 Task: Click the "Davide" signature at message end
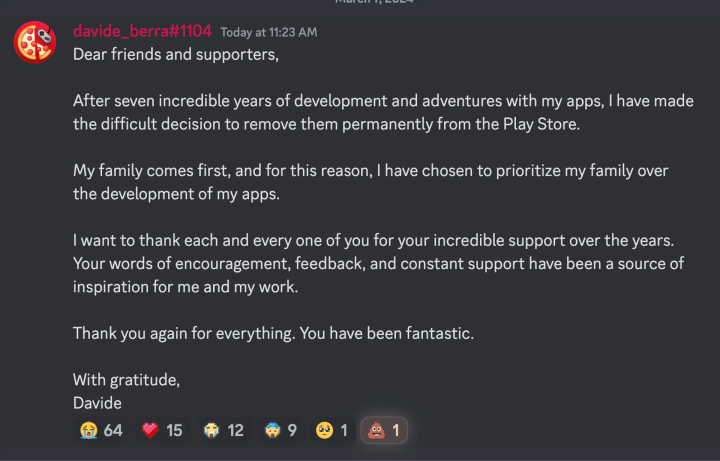pyautogui.click(x=96, y=402)
